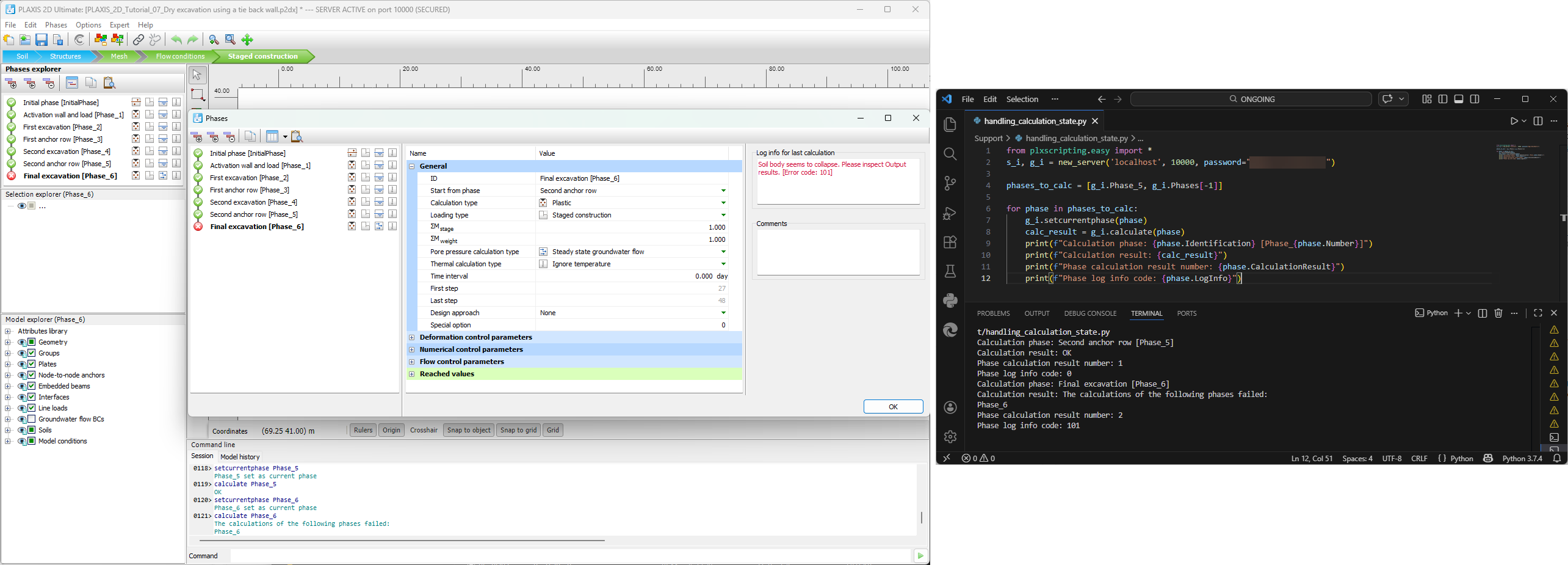Screen dimensions: 1568x565
Task: Click the Comments text box in Phases dialog
Action: [838, 252]
